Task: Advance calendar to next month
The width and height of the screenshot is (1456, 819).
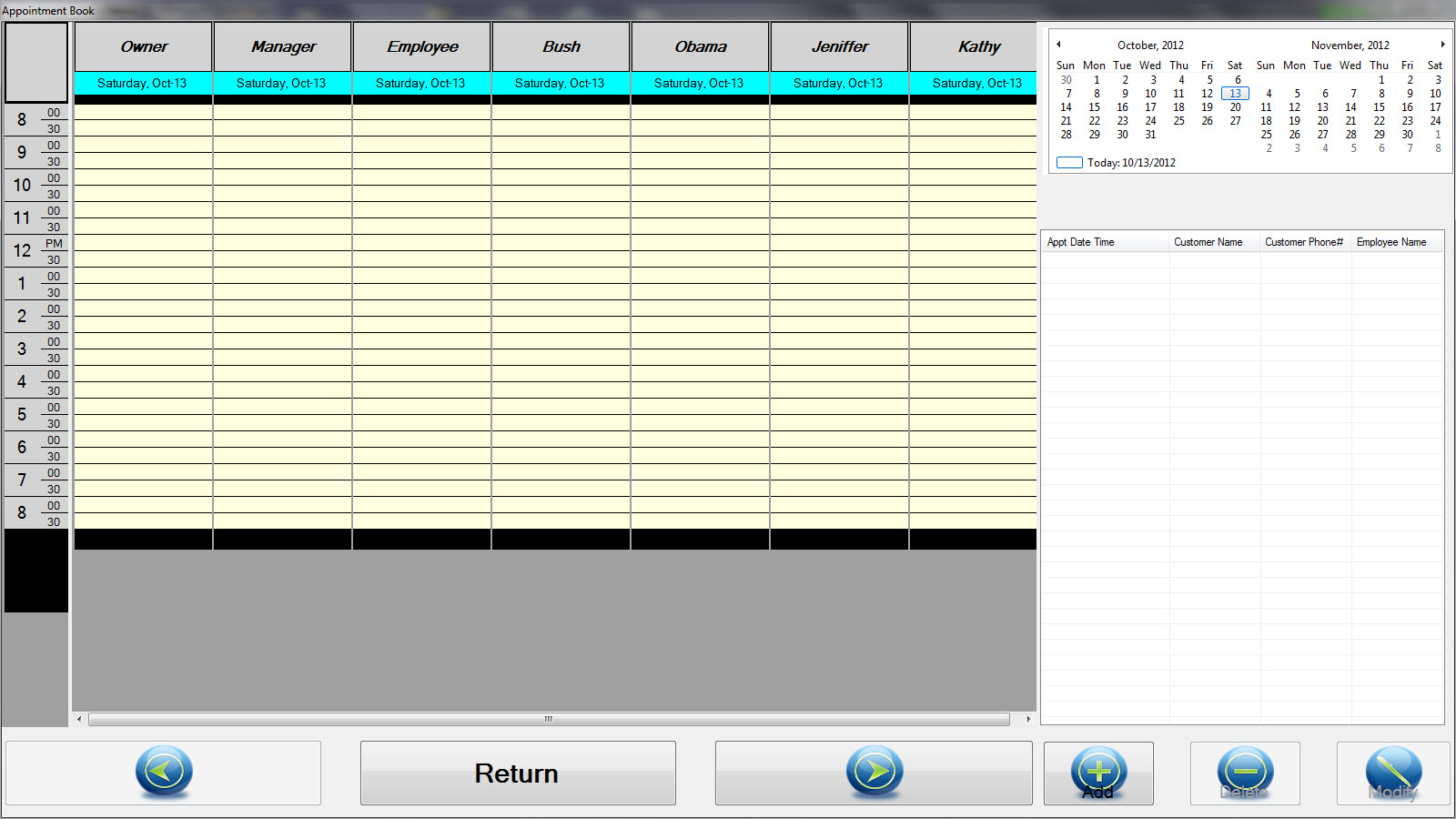Action: tap(1442, 45)
